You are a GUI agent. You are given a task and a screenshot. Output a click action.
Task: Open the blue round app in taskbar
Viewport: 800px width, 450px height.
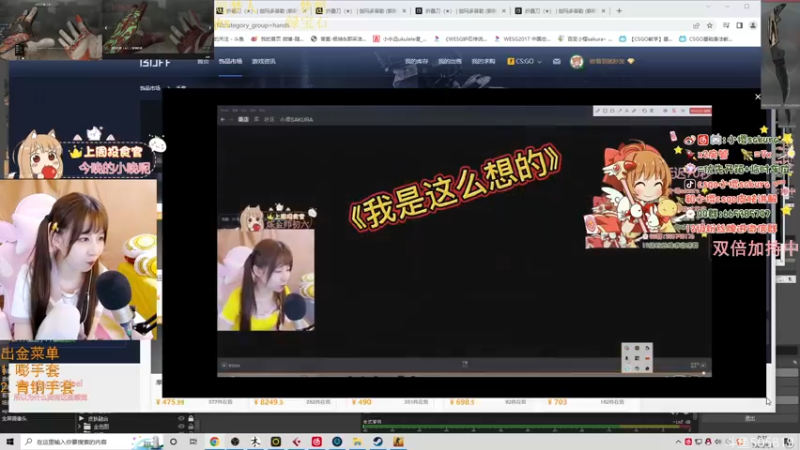point(337,441)
